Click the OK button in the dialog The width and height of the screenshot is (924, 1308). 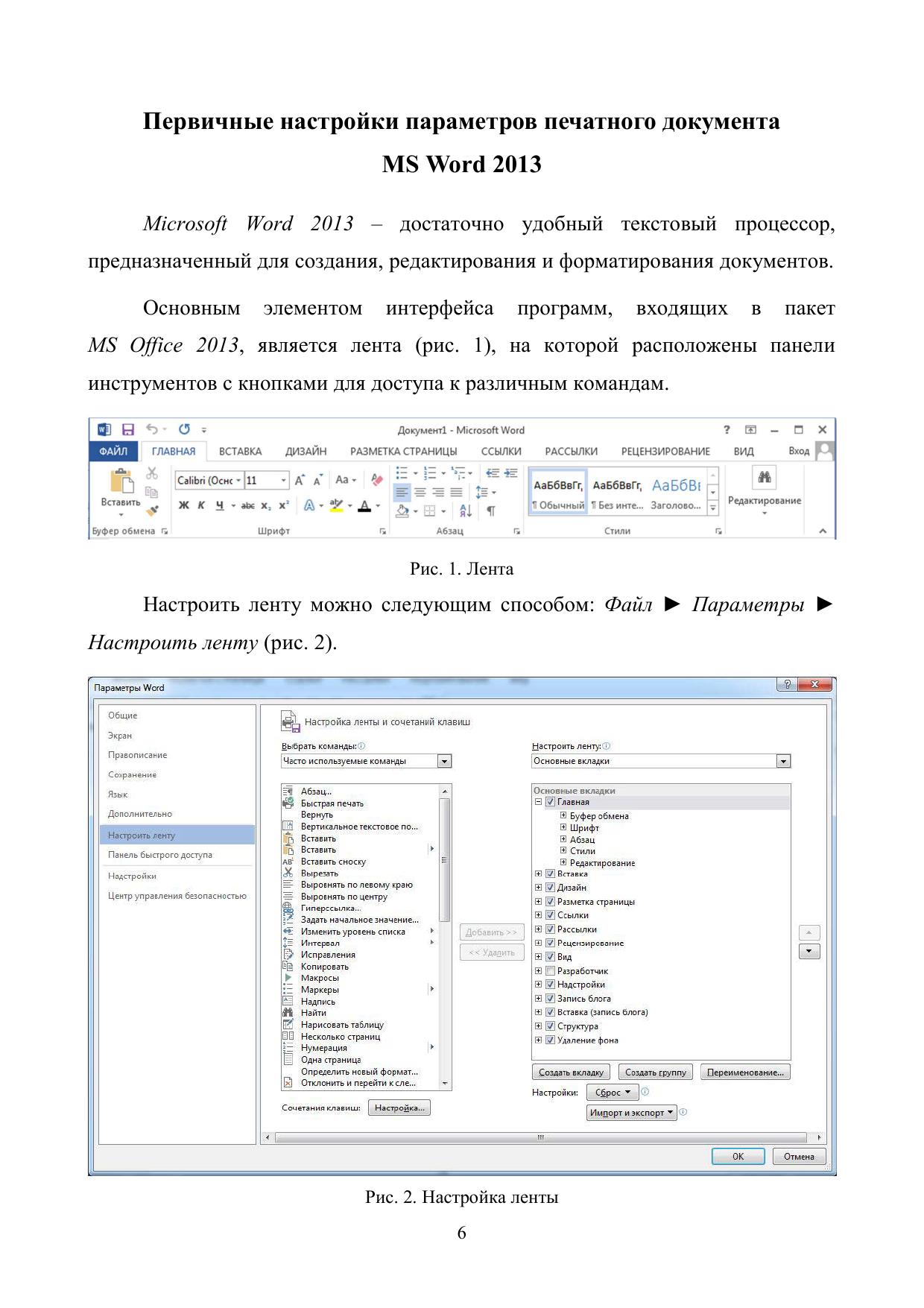(x=738, y=1157)
